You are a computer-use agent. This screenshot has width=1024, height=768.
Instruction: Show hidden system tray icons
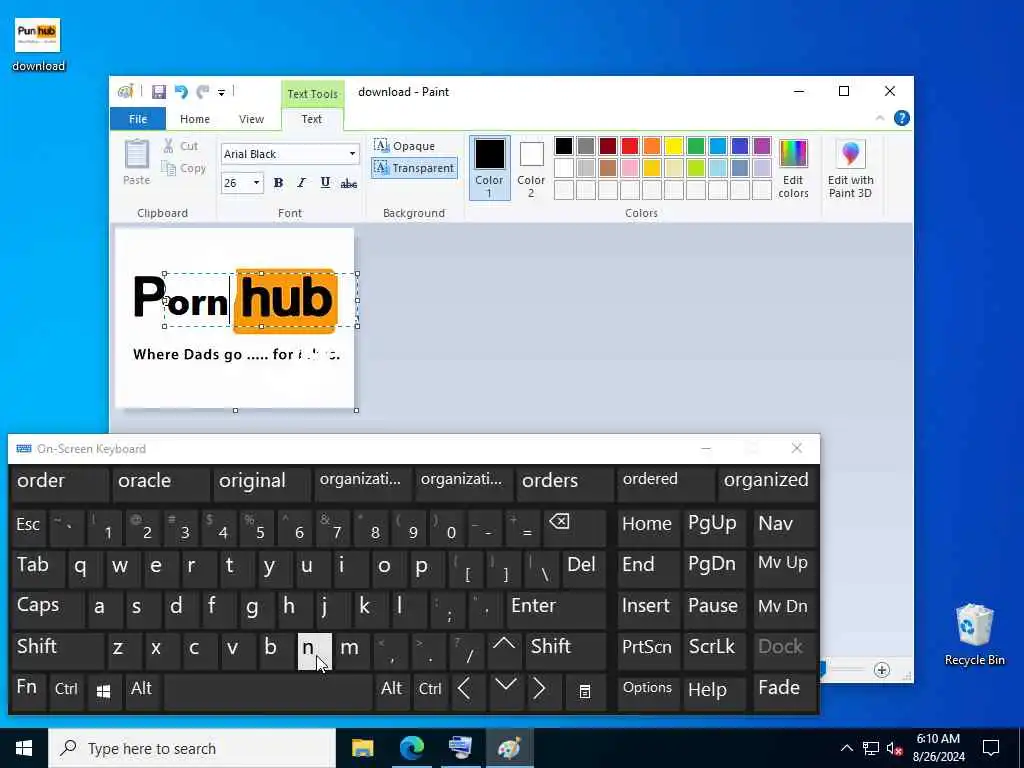[846, 748]
